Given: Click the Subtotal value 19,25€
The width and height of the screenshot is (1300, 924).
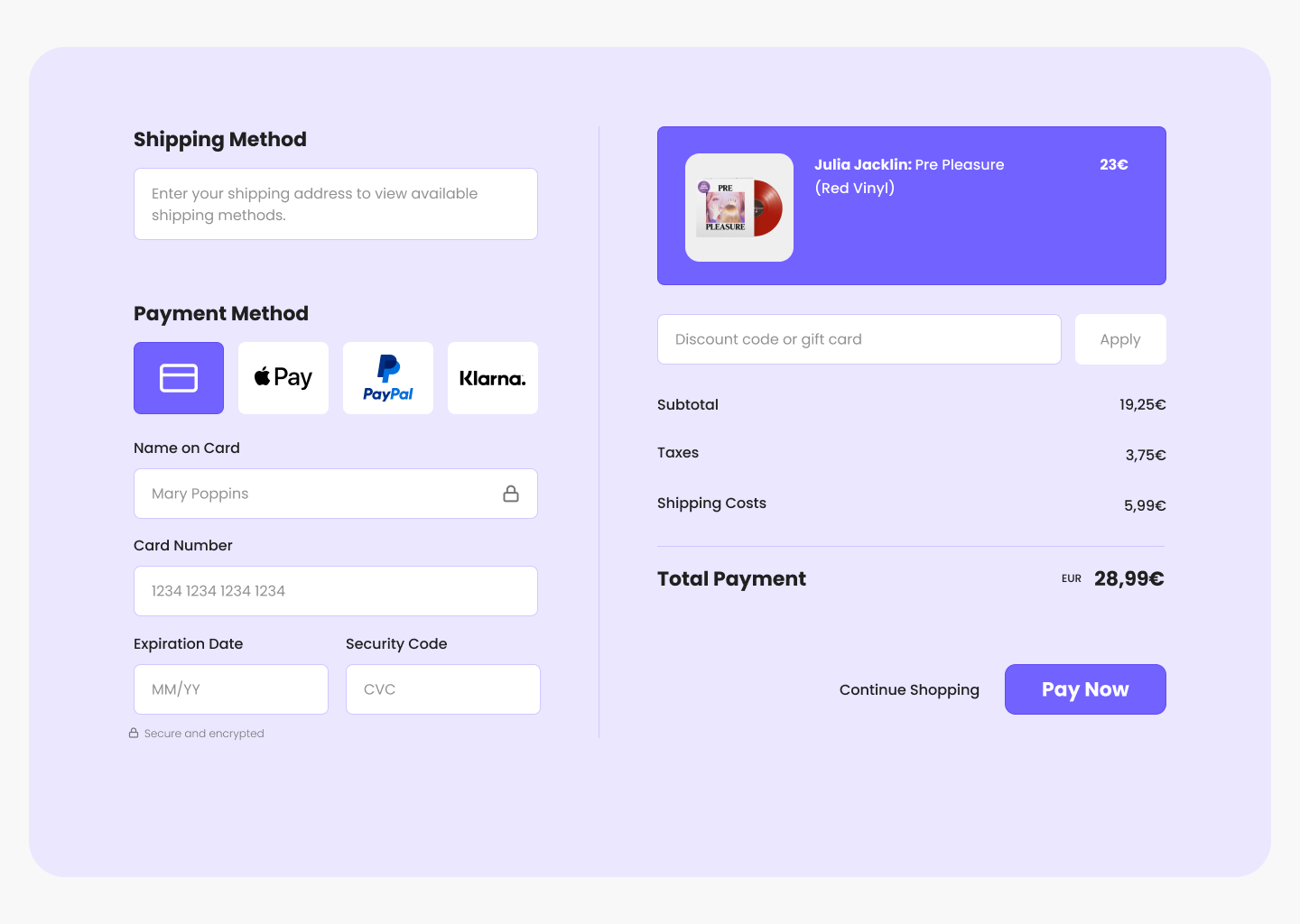Looking at the screenshot, I should [x=1143, y=404].
